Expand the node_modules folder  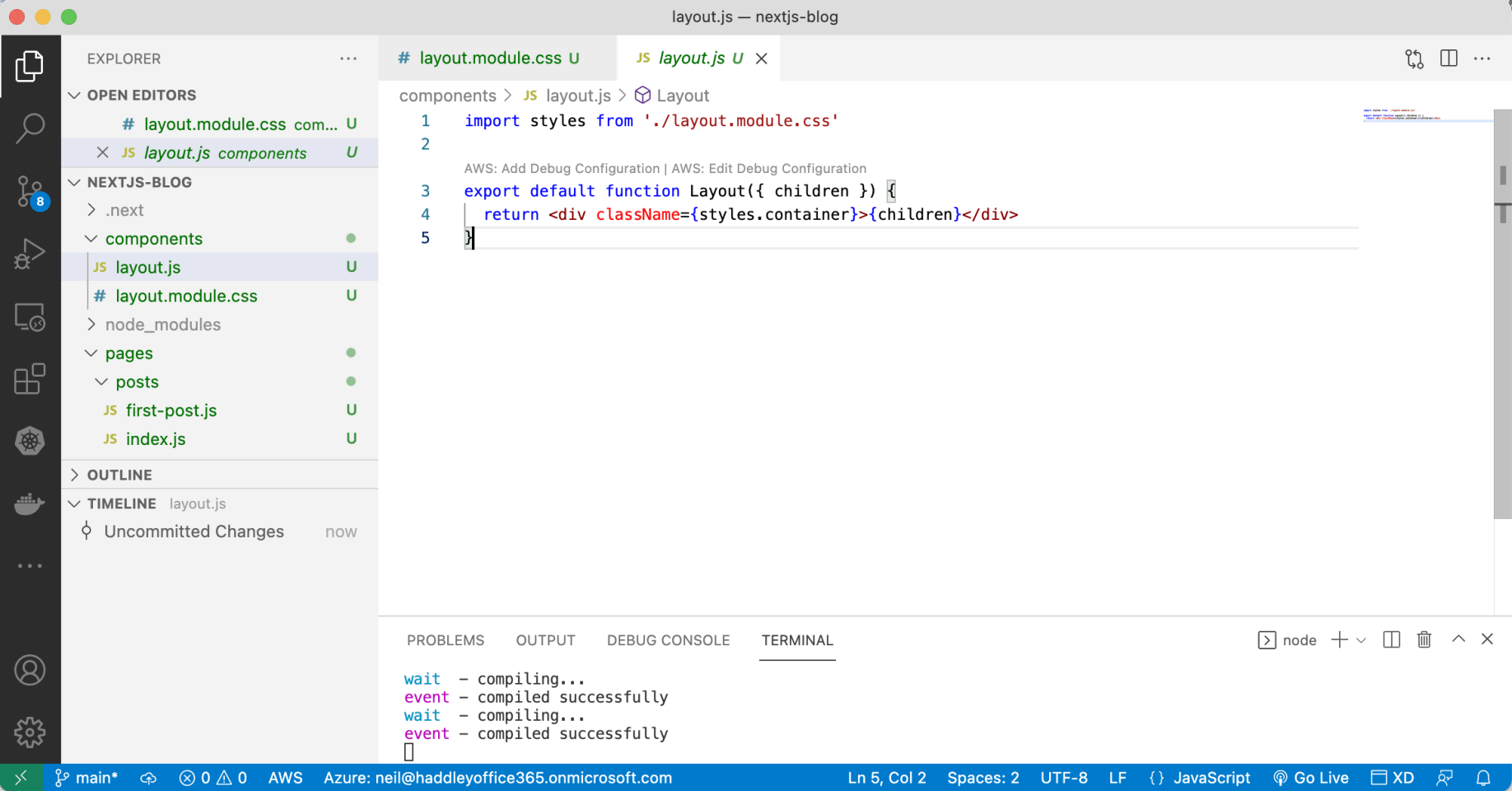pyautogui.click(x=162, y=325)
